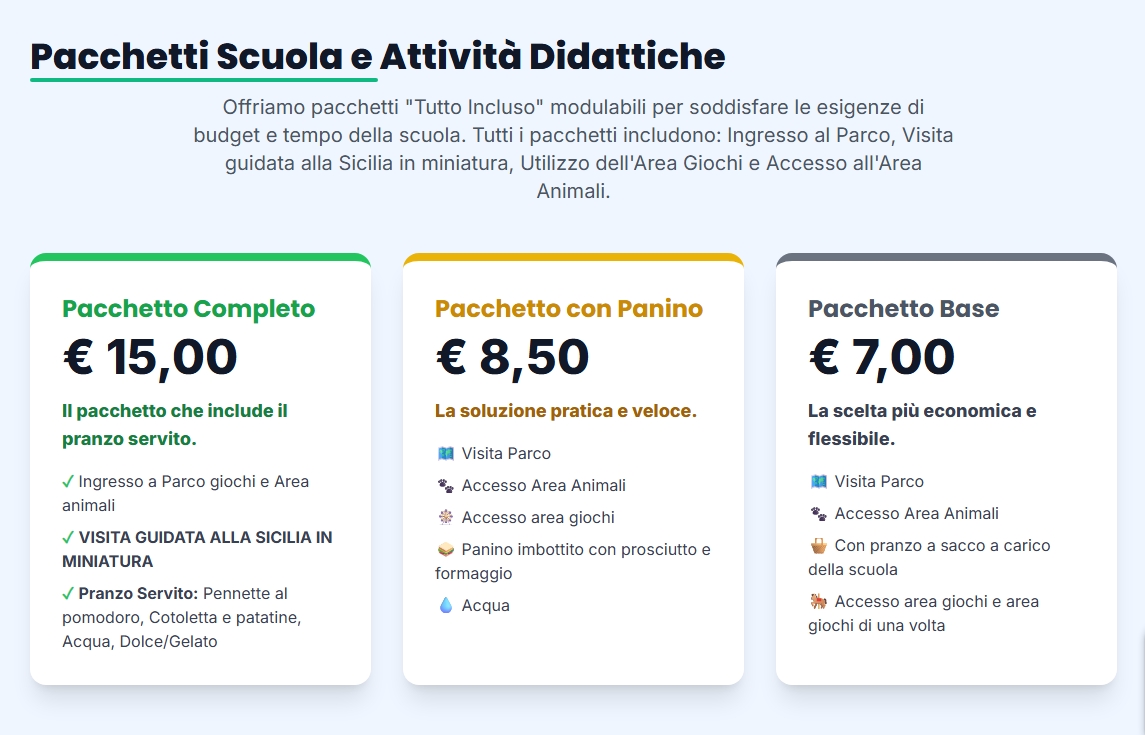1145x735 pixels.
Task: Click the Pacchetti Scuola e Attività Didattiche heading
Action: point(377,56)
